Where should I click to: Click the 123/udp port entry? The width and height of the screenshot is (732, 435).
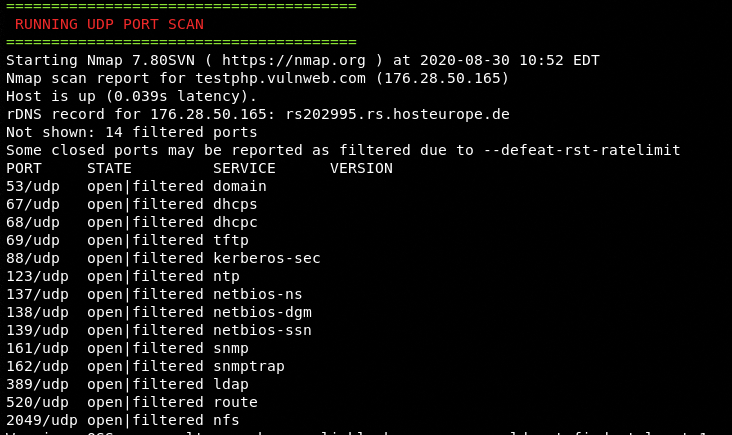(37, 276)
